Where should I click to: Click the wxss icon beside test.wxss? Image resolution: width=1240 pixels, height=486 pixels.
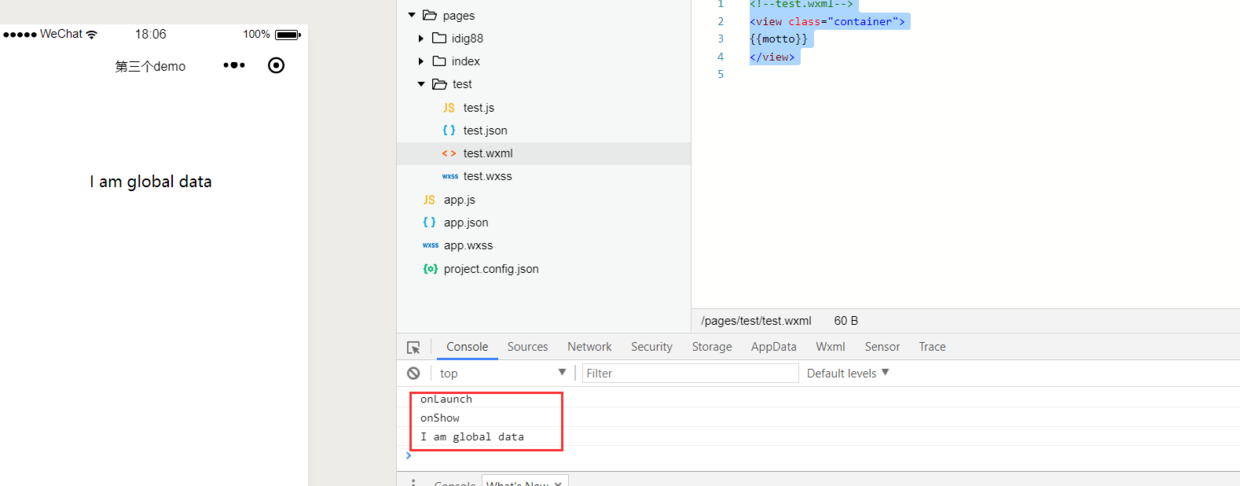coord(450,176)
